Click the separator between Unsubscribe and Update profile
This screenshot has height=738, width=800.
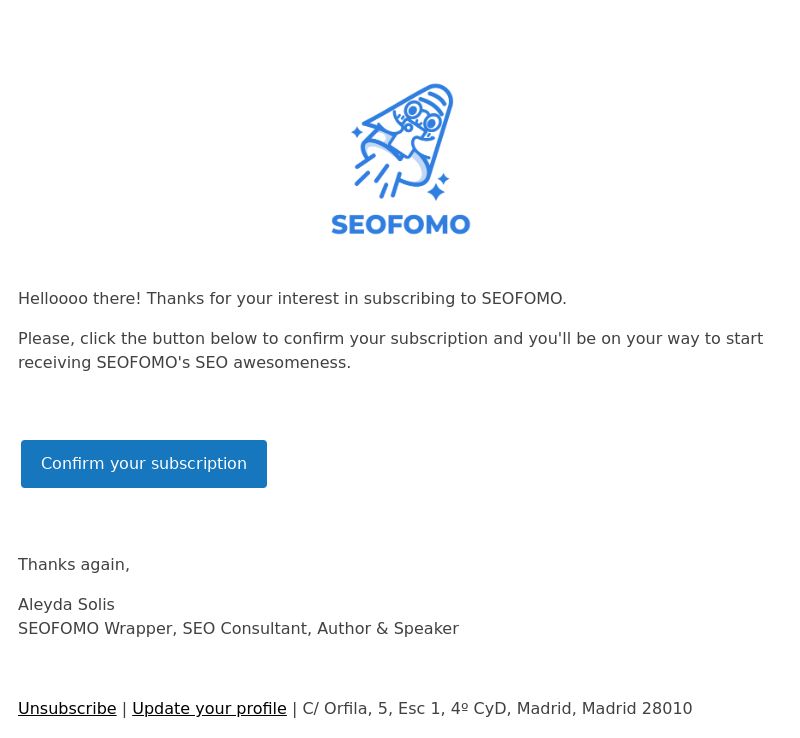[124, 709]
